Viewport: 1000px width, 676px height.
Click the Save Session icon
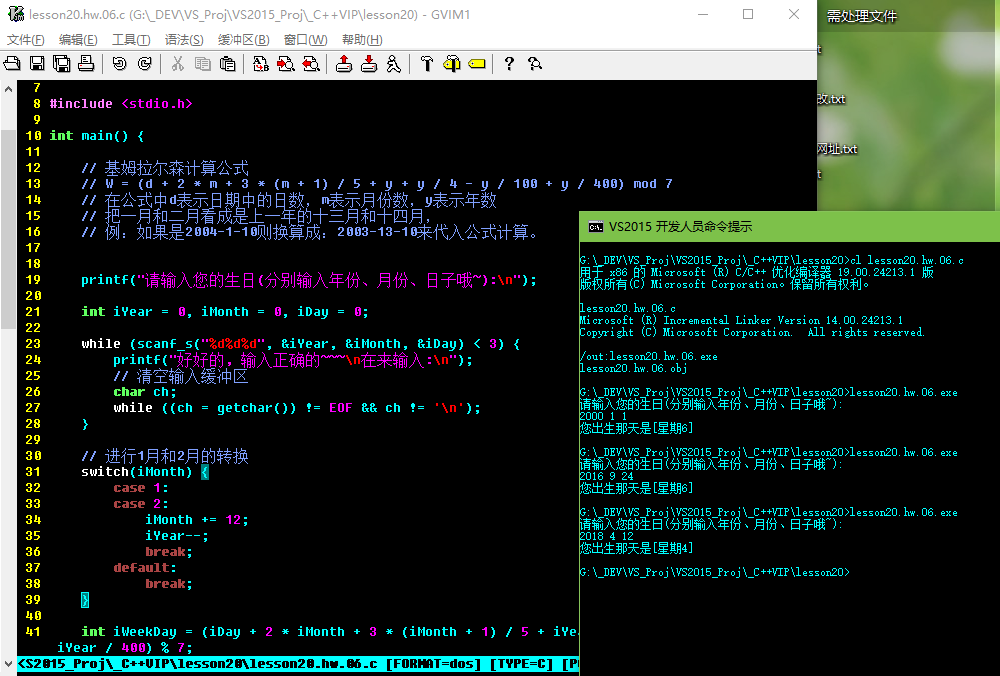tap(369, 64)
